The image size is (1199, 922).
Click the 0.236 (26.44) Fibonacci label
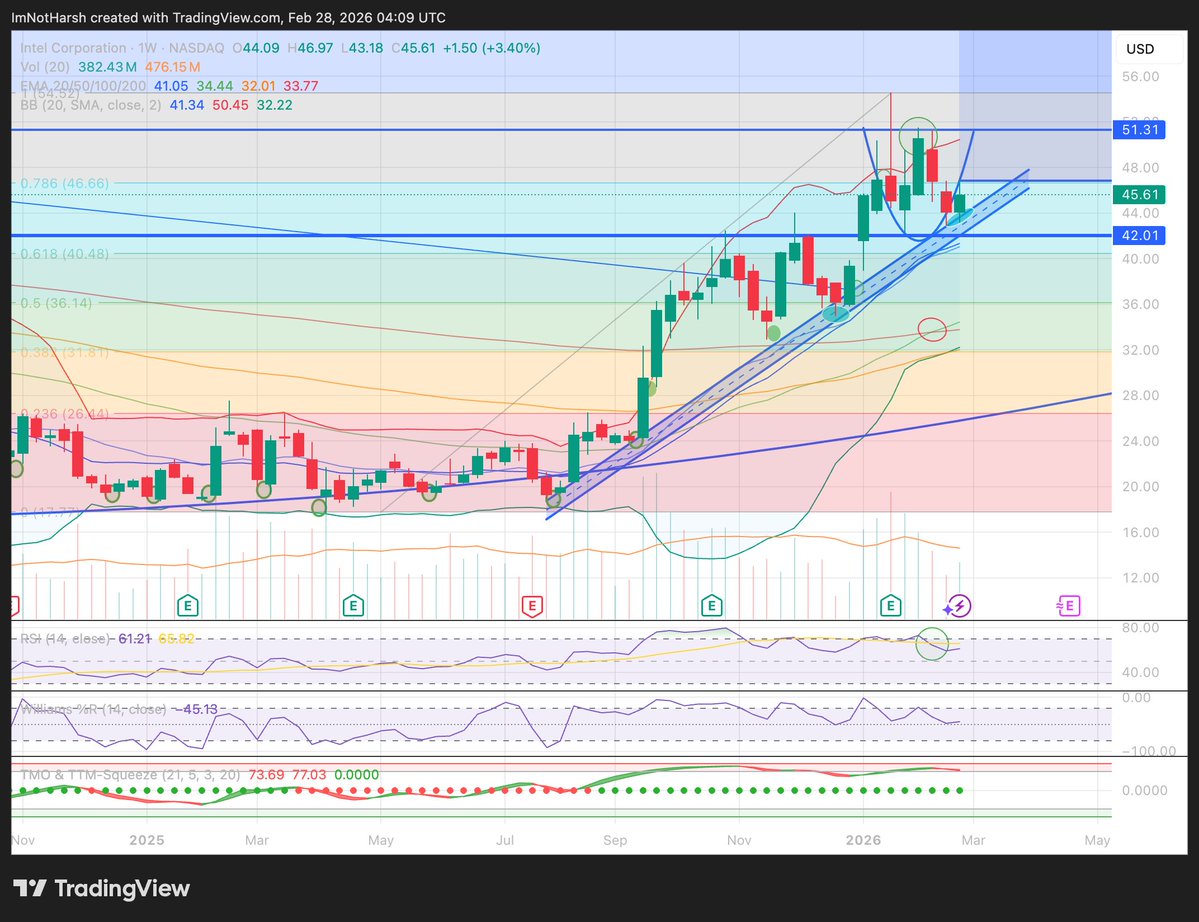tap(64, 414)
